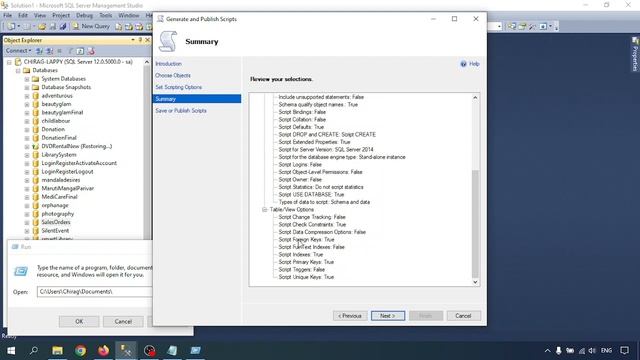
Task: Click OK in the Run dialog
Action: pos(79,322)
